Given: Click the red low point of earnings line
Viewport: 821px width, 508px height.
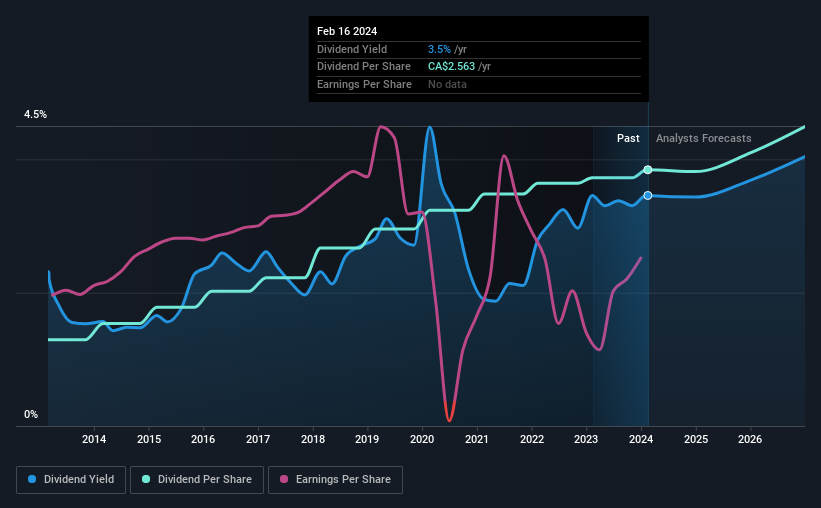Looking at the screenshot, I should 449,417.
